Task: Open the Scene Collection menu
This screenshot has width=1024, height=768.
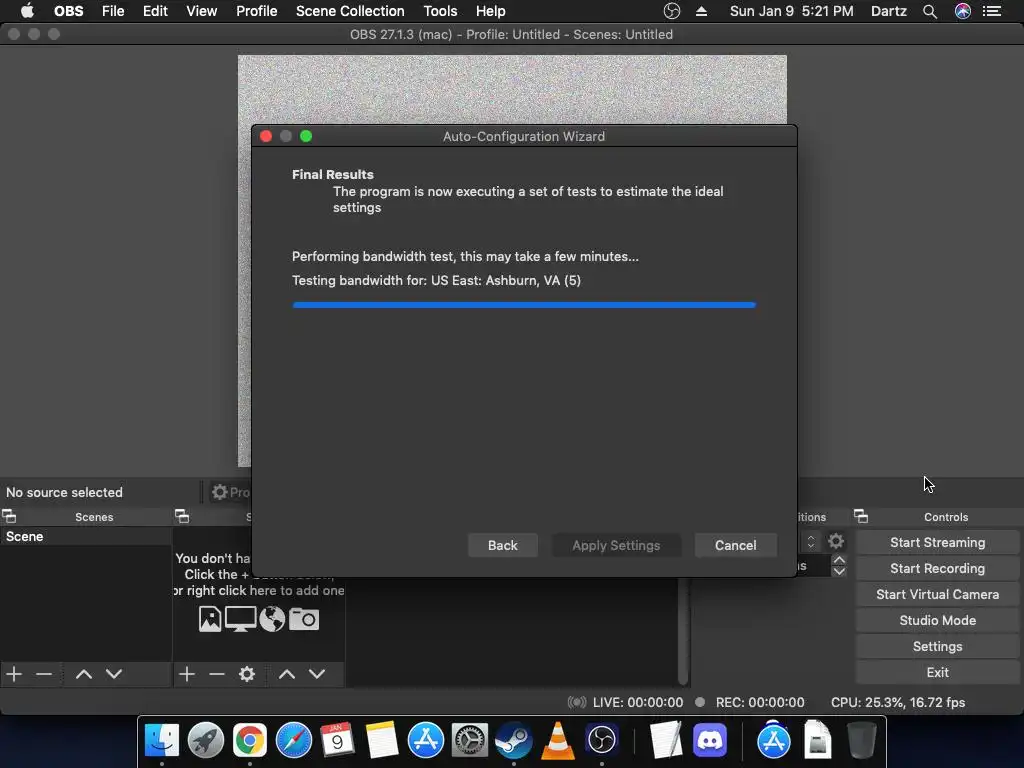Action: [x=350, y=11]
